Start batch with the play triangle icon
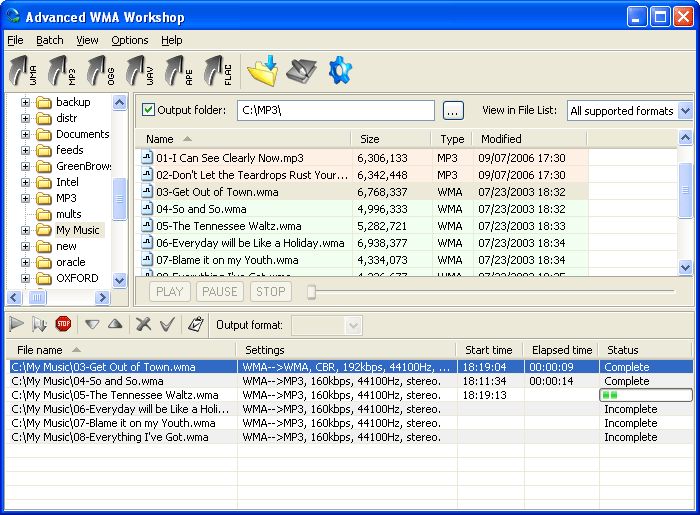This screenshot has height=515, width=700. coord(17,324)
